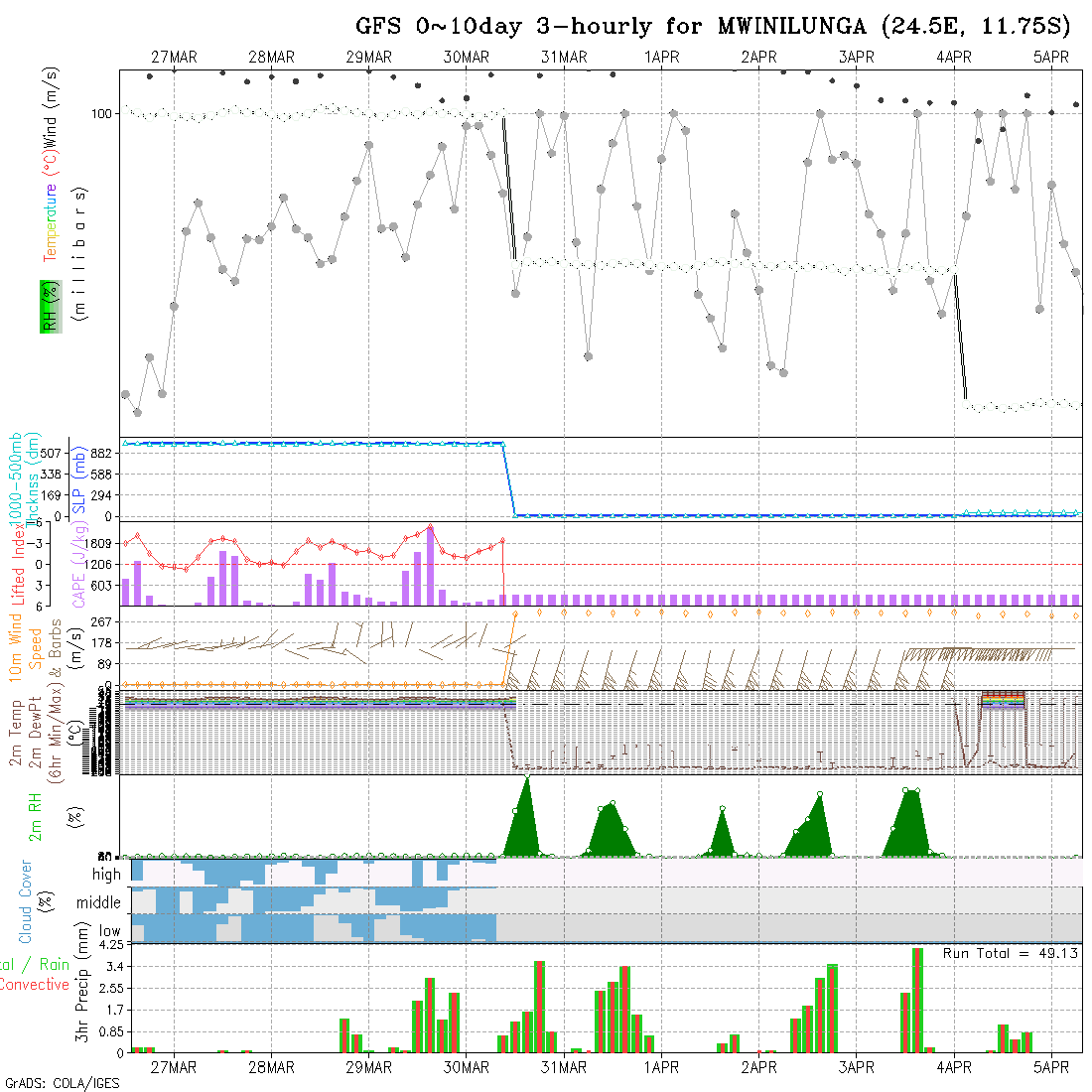The image size is (1092, 1092).
Task: Click the 1809 tick label on CAPE axis
Action: click(x=97, y=543)
